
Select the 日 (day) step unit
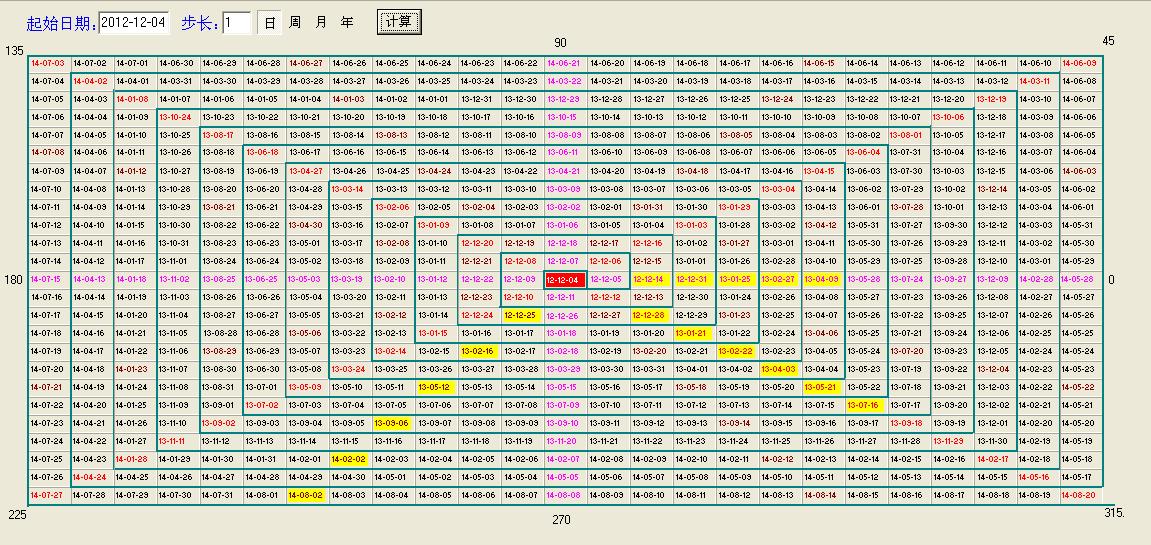click(270, 22)
